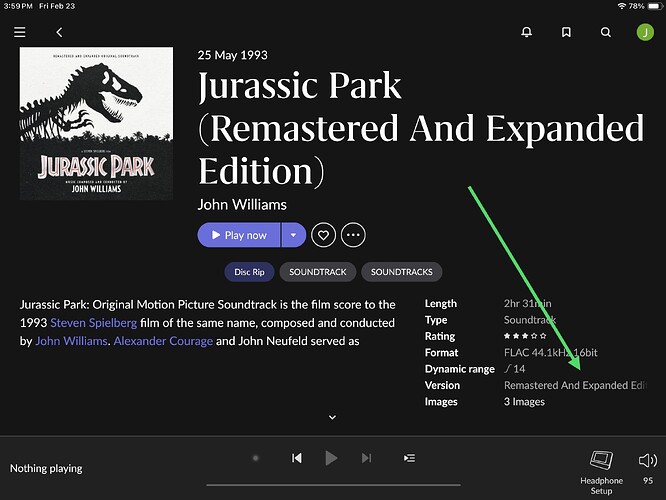666x500 pixels.
Task: Open search with the magnifier icon
Action: point(605,33)
